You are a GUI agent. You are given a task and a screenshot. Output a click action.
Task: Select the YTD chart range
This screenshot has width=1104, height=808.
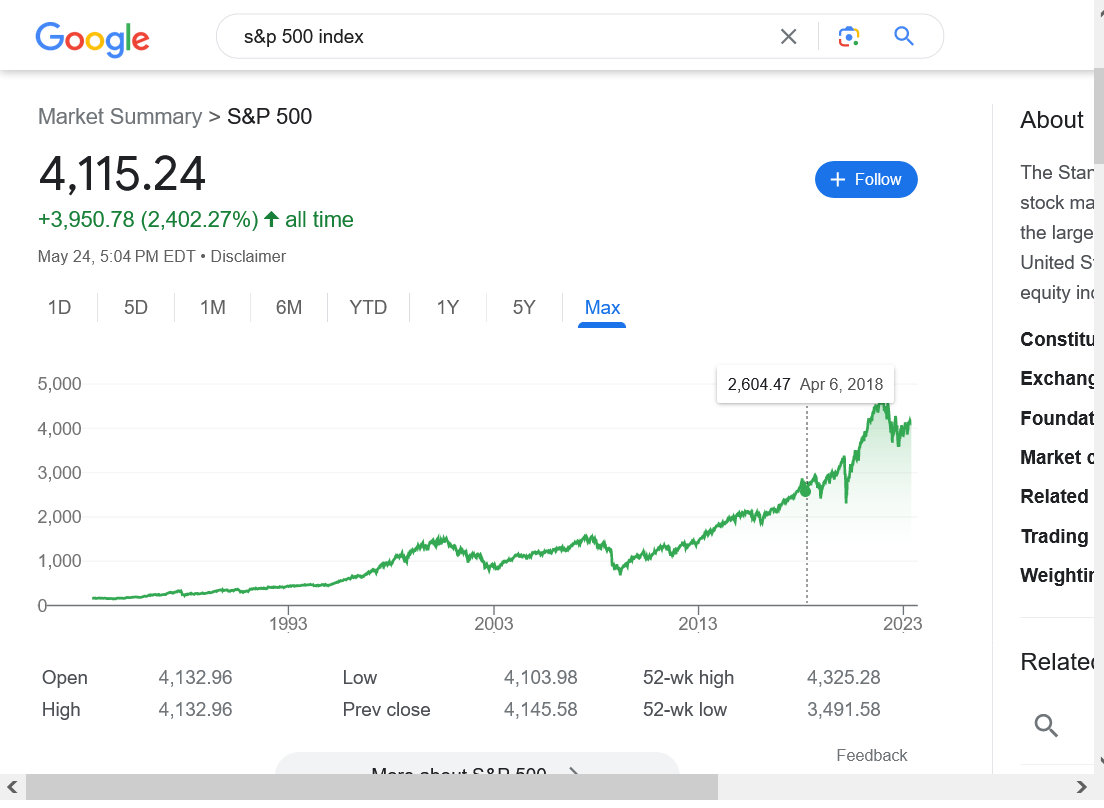pos(368,307)
